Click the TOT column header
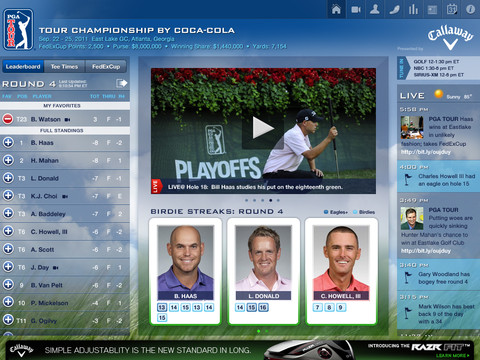Image resolution: width=480 pixels, height=360 pixels. click(95, 96)
